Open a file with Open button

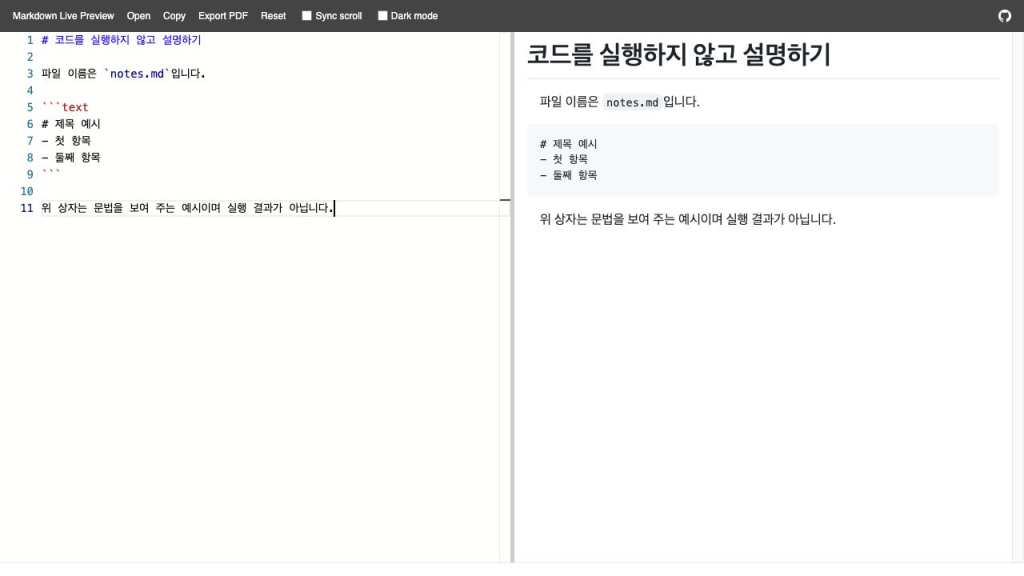(138, 16)
